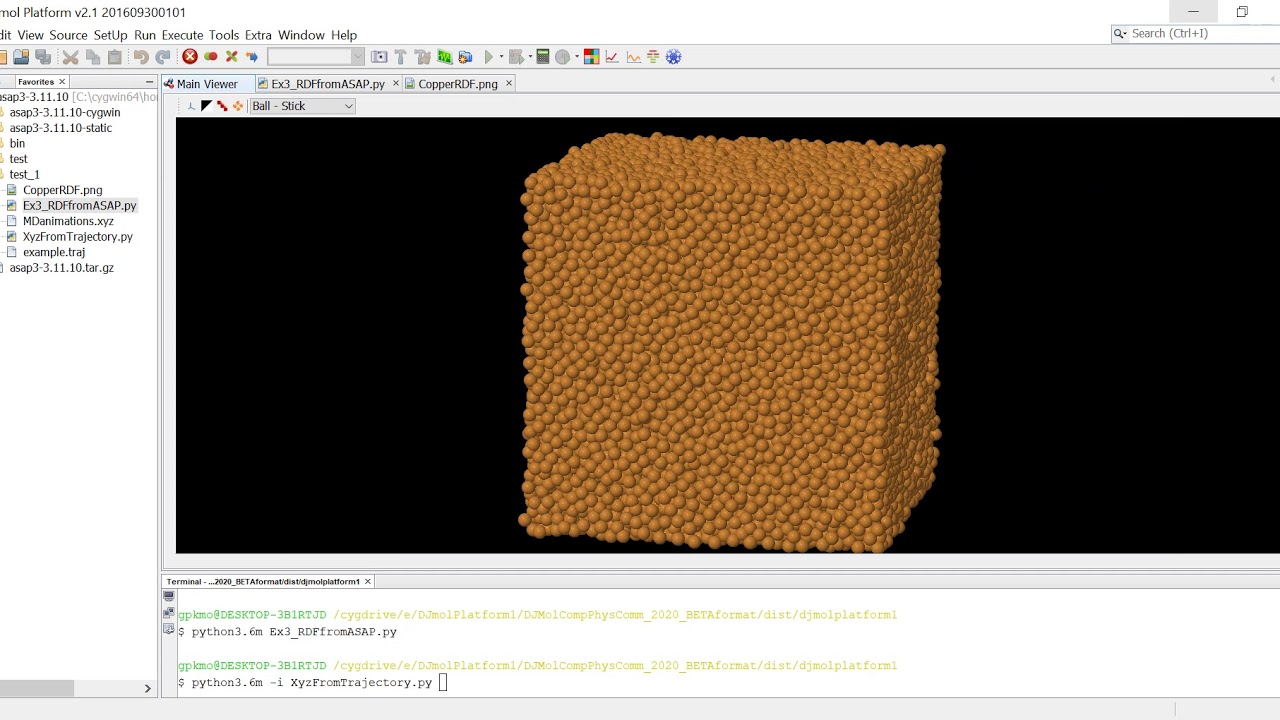Close the Terminal tab
Viewport: 1280px width, 720px height.
click(x=368, y=581)
